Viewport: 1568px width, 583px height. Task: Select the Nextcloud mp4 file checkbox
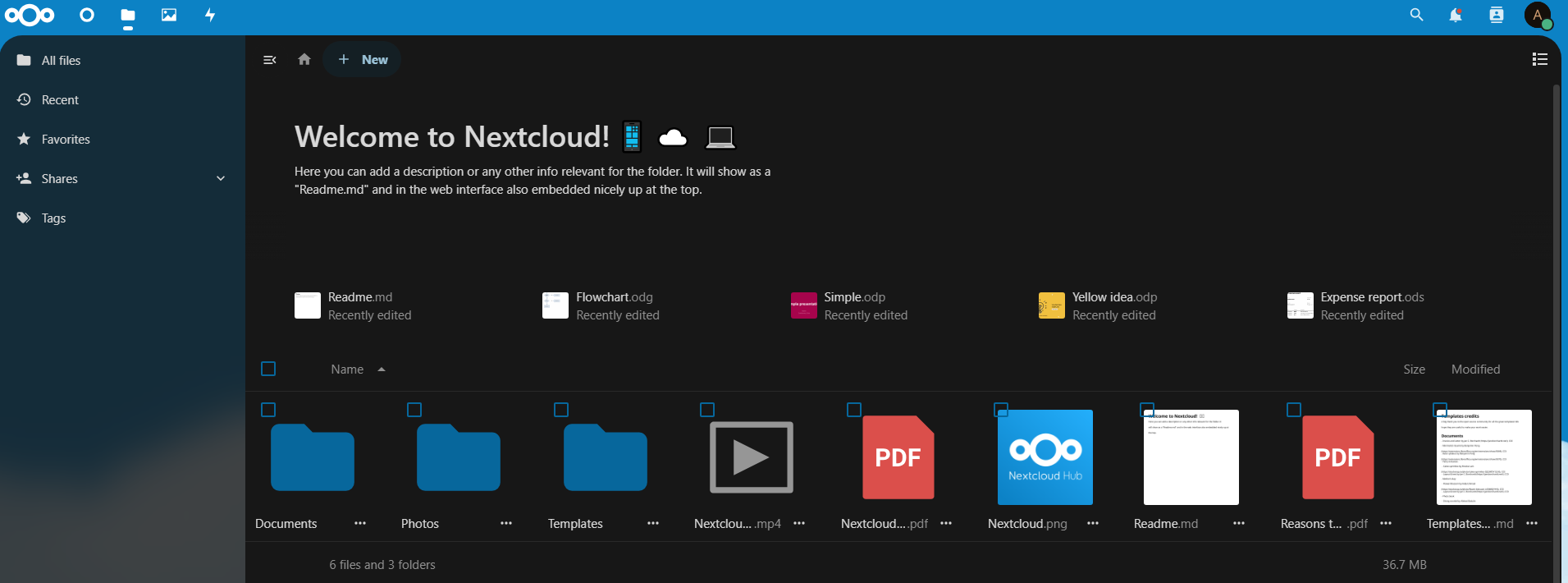click(x=707, y=410)
